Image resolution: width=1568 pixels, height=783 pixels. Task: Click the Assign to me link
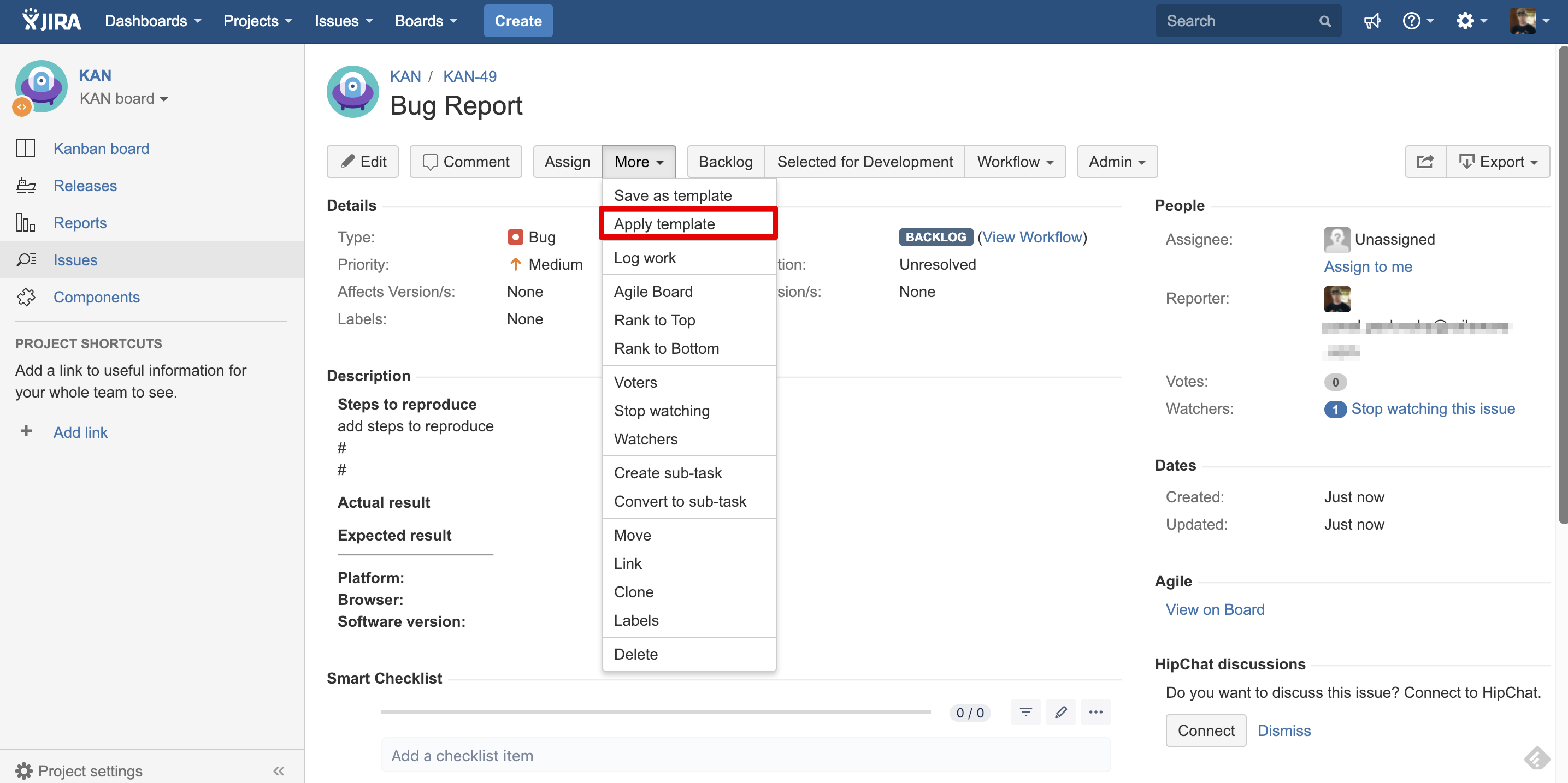pyautogui.click(x=1367, y=266)
